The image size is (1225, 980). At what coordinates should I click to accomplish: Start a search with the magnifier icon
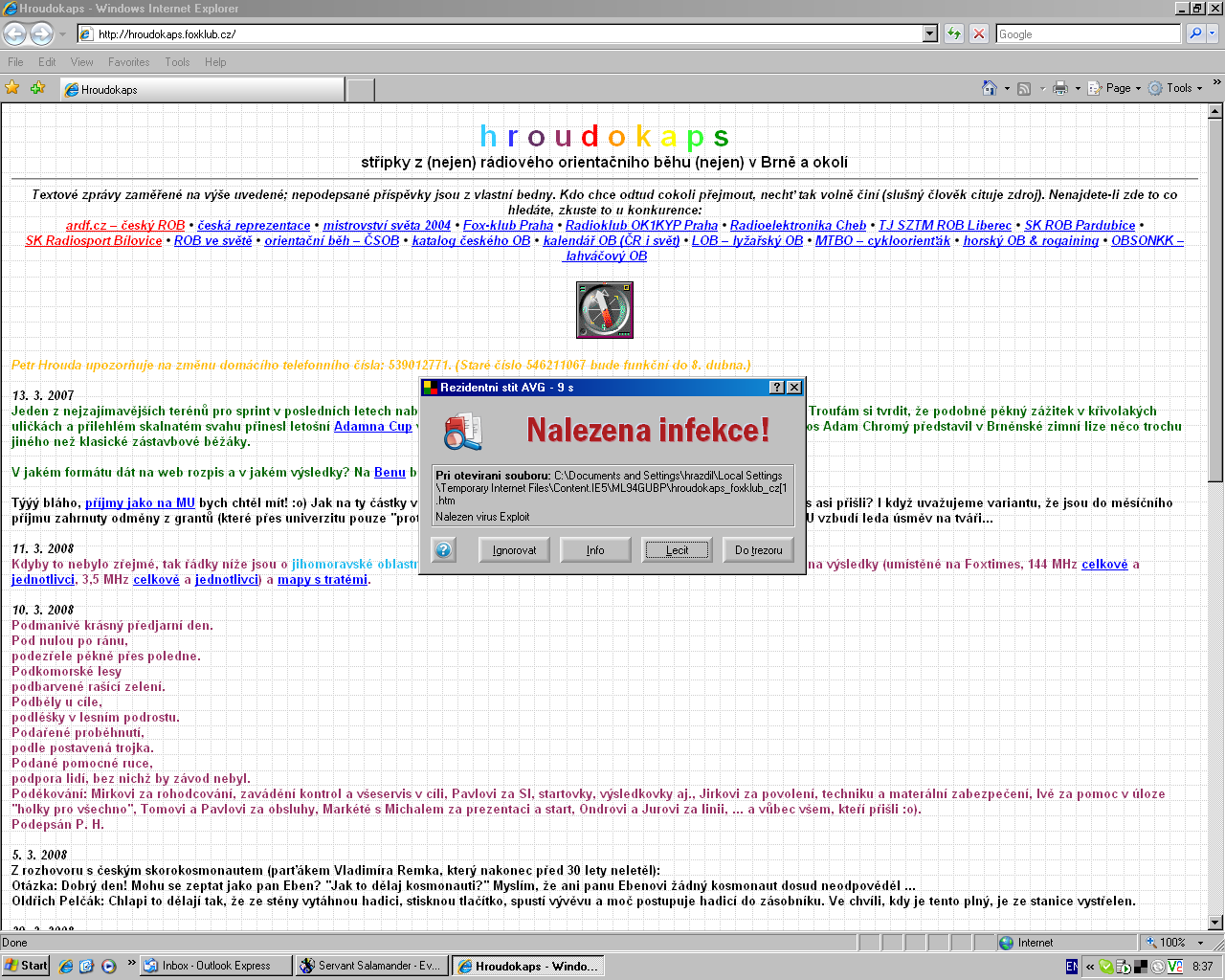pyautogui.click(x=1194, y=33)
